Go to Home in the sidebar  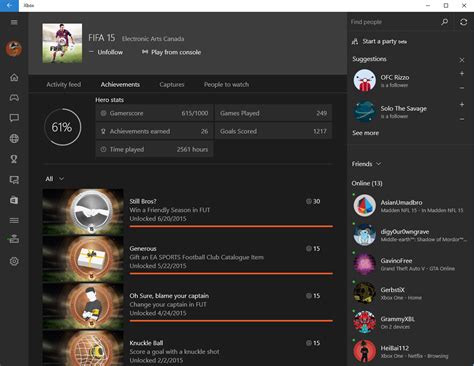point(14,77)
